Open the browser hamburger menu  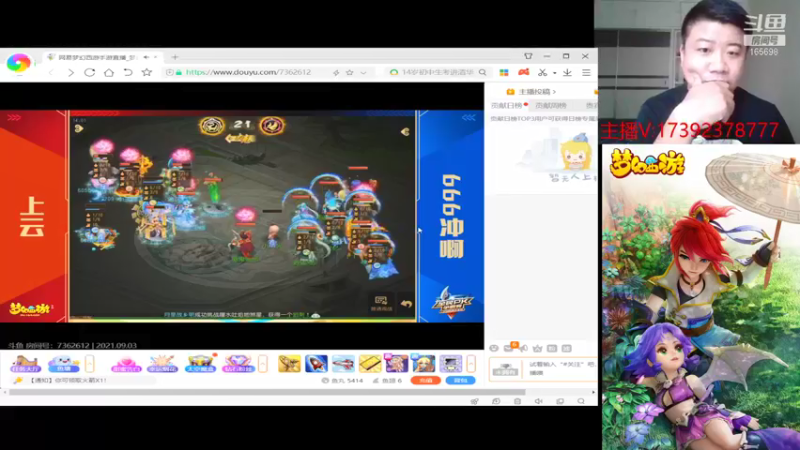586,72
